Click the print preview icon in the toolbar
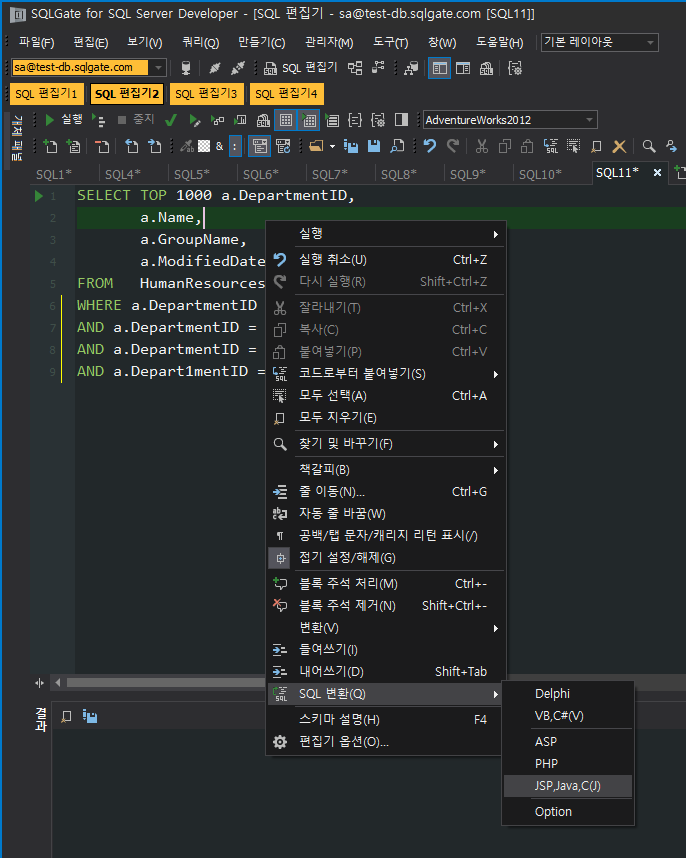This screenshot has height=858, width=686. click(397, 146)
